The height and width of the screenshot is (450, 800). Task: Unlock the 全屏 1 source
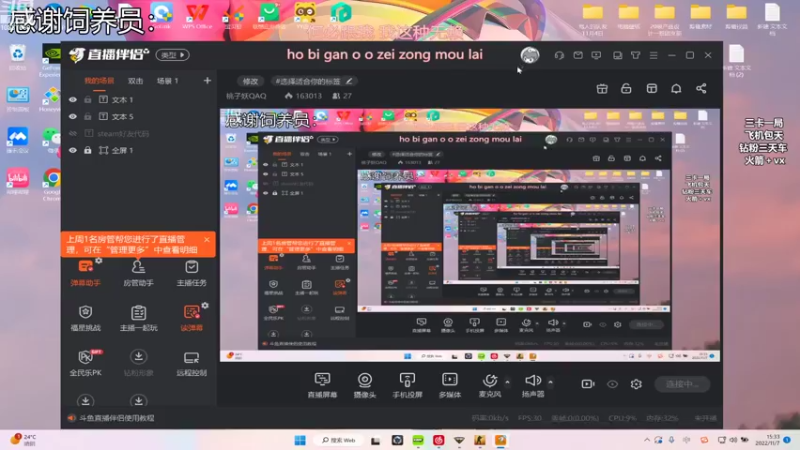[x=88, y=150]
